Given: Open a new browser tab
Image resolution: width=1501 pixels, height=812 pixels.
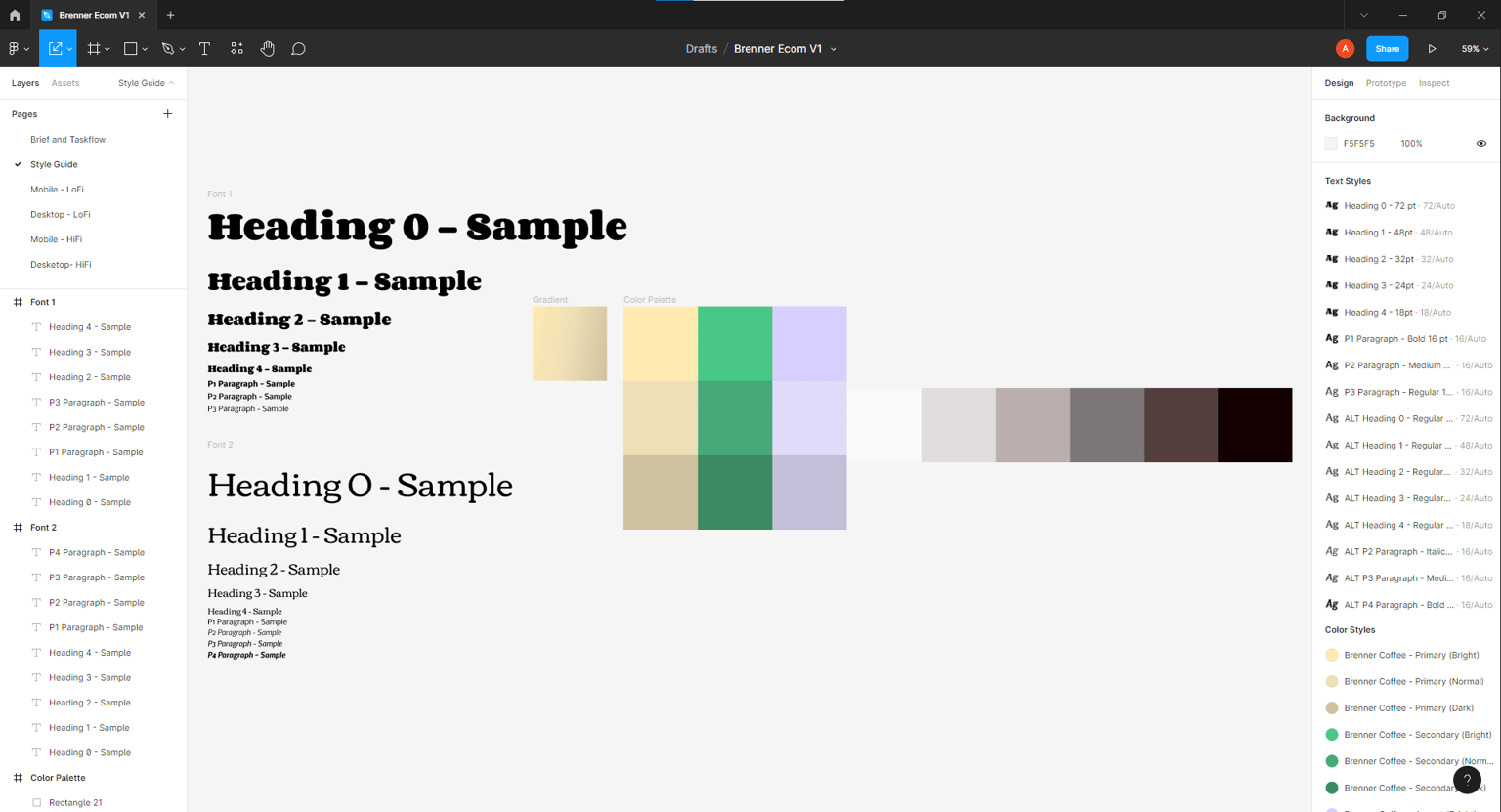Looking at the screenshot, I should pyautogui.click(x=170, y=15).
